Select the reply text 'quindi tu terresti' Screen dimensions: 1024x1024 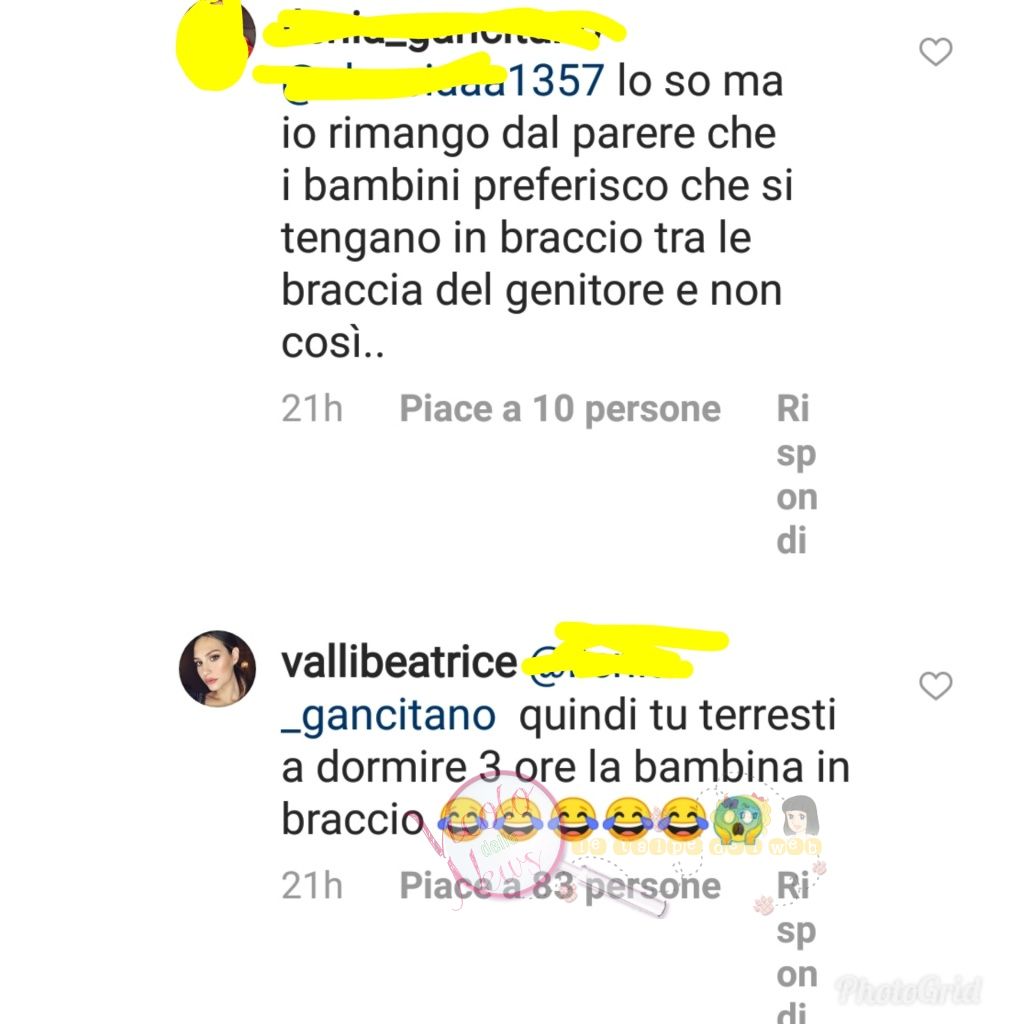(678, 715)
